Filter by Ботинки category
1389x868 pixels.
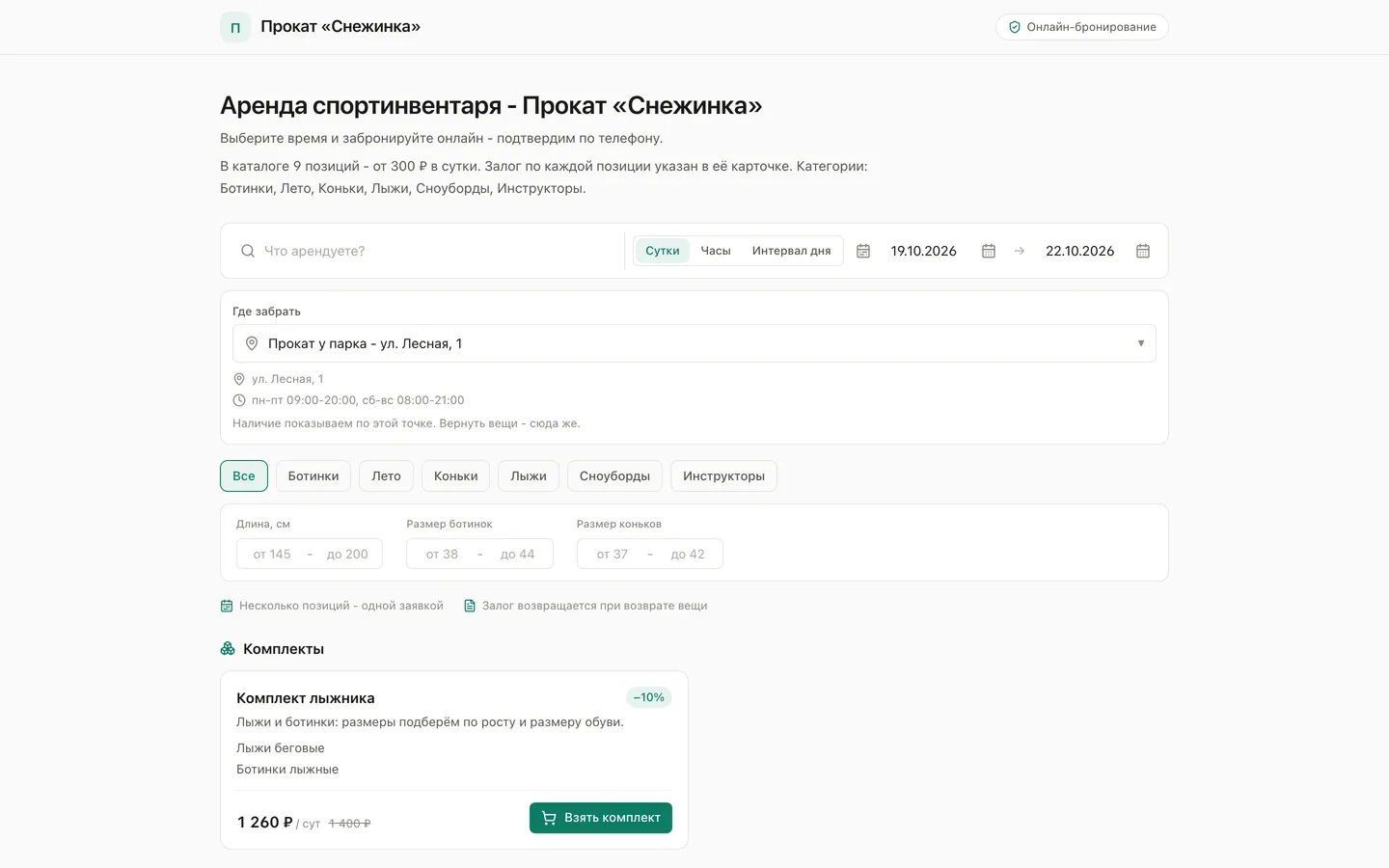[313, 476]
